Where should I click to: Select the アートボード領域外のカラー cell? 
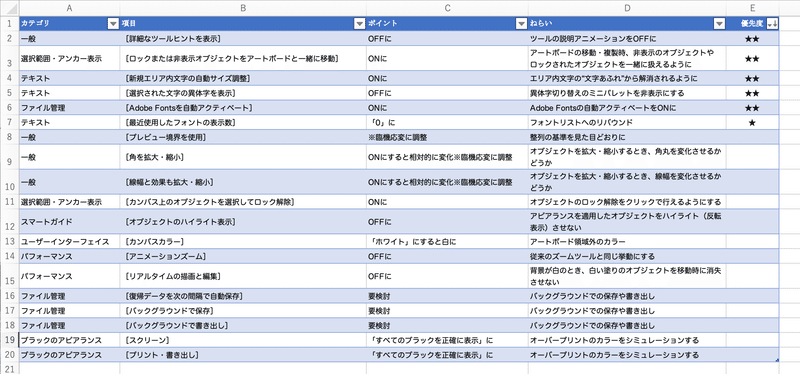coord(627,241)
